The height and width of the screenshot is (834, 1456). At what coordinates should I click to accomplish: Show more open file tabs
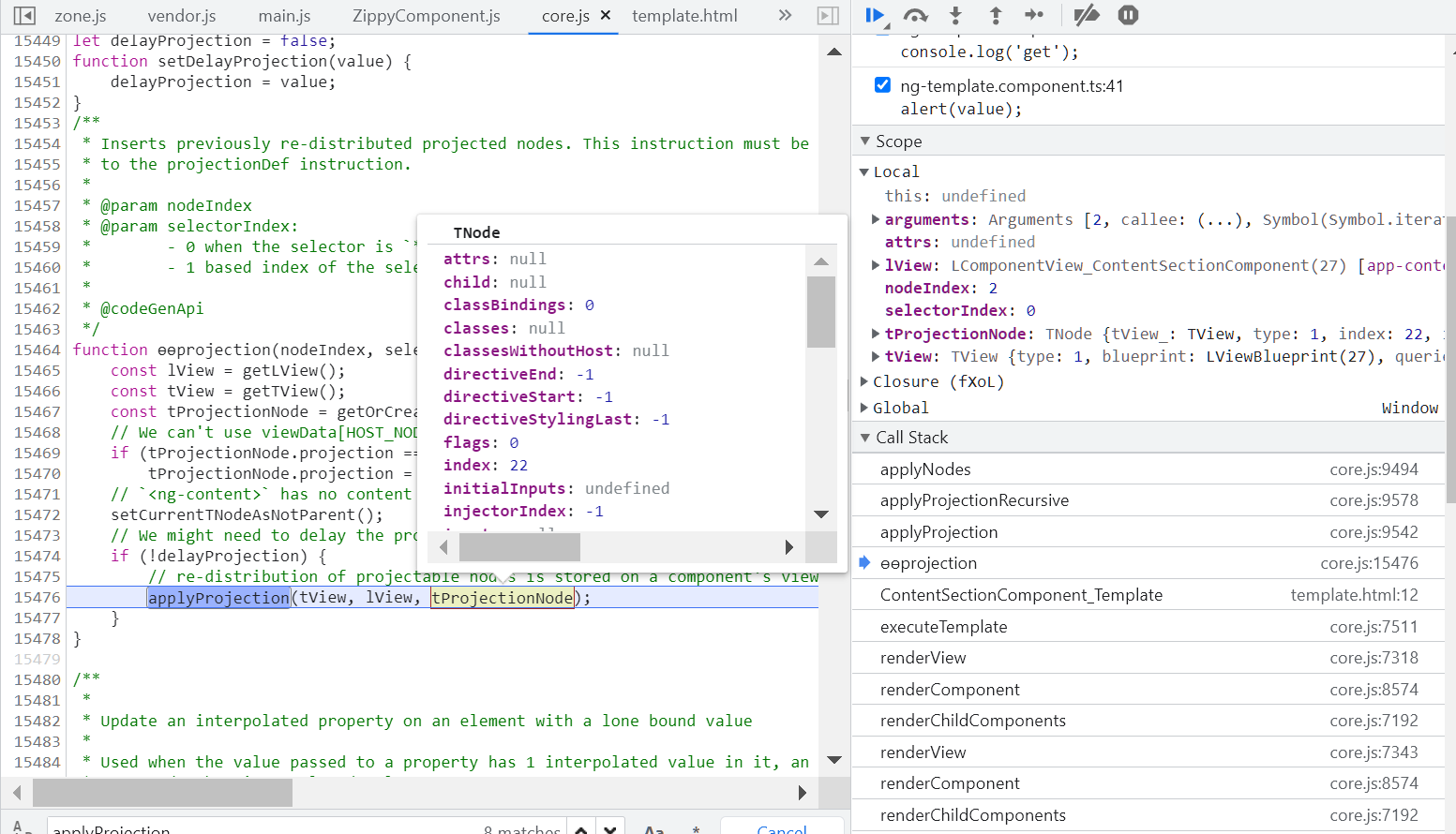[x=785, y=15]
